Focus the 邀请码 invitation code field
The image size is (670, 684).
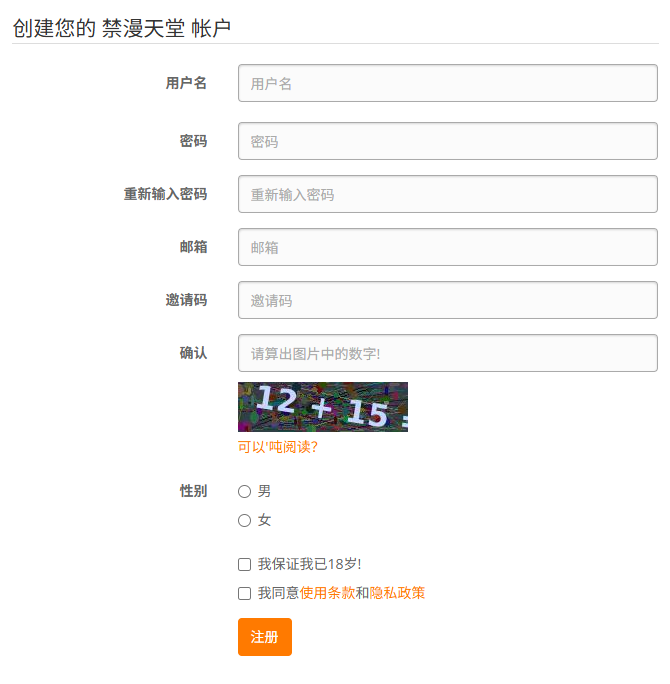[448, 300]
